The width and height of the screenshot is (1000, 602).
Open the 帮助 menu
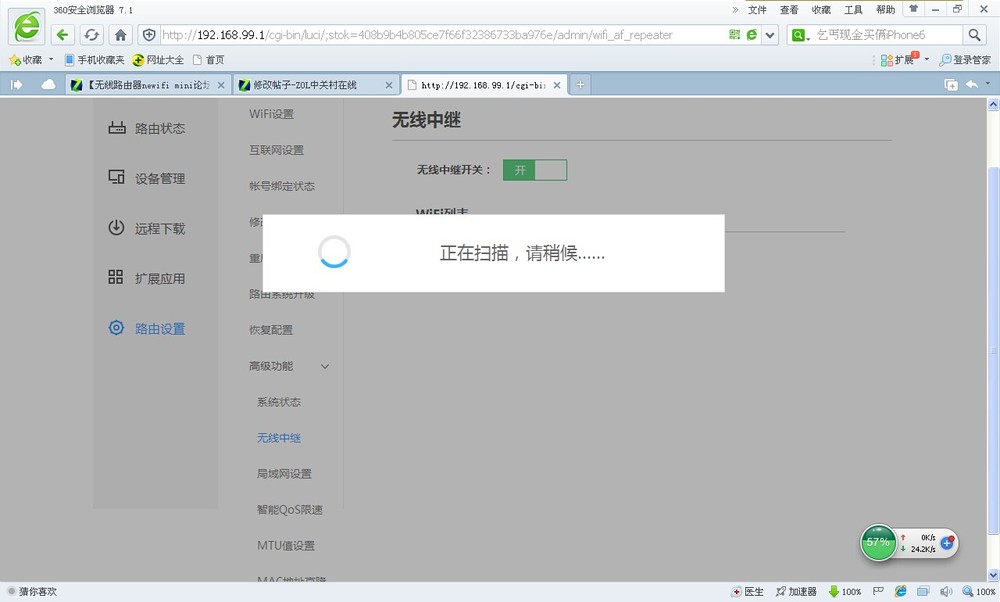tap(885, 10)
